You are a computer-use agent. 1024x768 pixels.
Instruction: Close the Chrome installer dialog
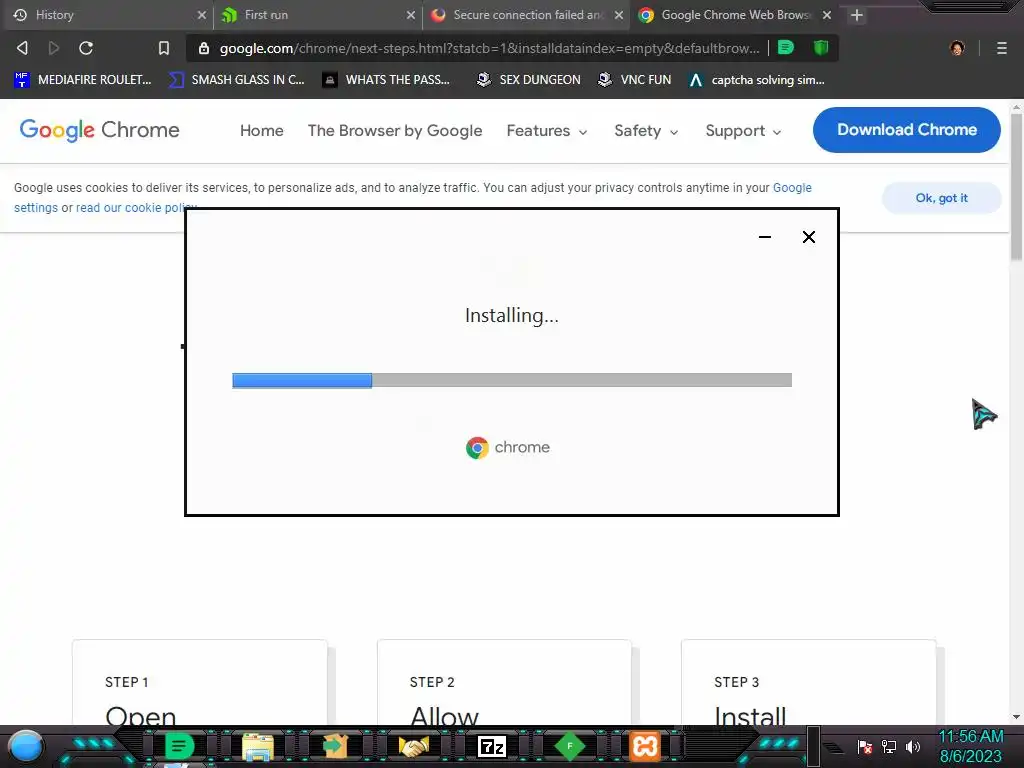tap(808, 237)
